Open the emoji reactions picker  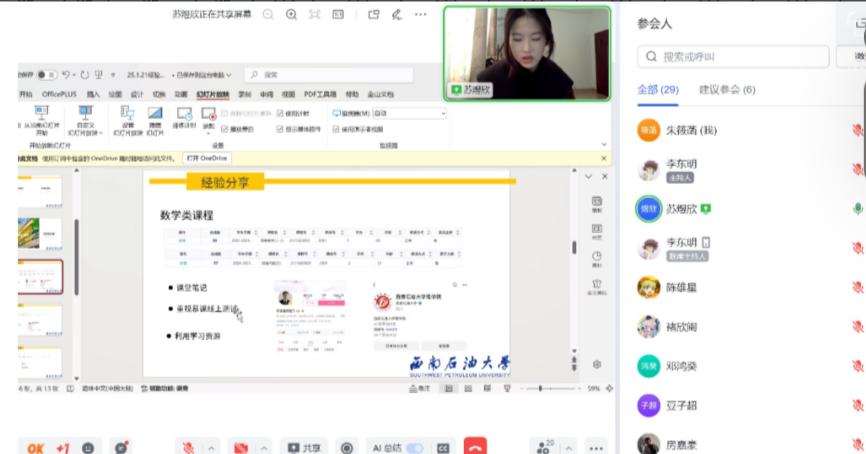click(88, 448)
